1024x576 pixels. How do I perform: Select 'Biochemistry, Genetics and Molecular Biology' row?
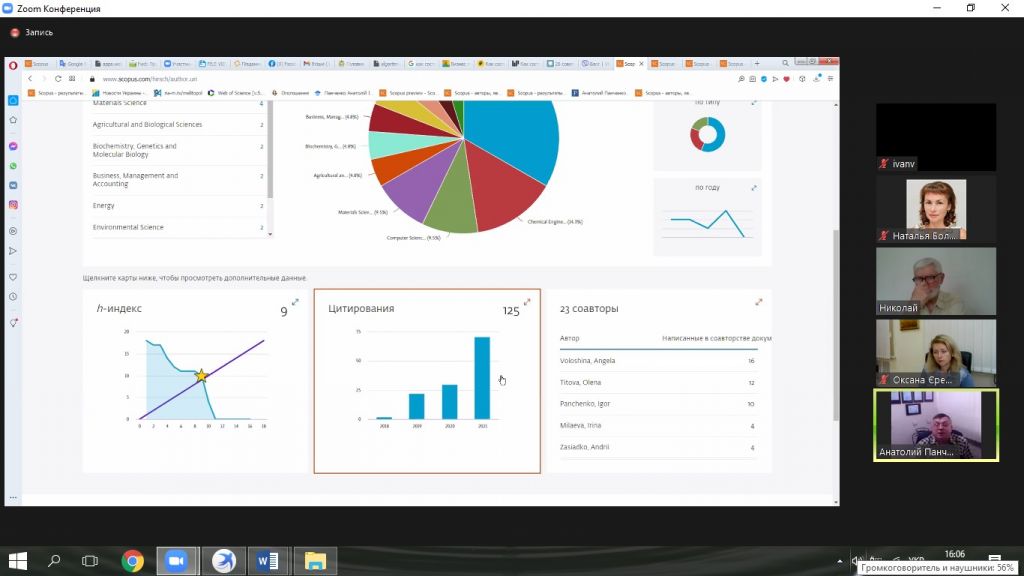(x=178, y=150)
